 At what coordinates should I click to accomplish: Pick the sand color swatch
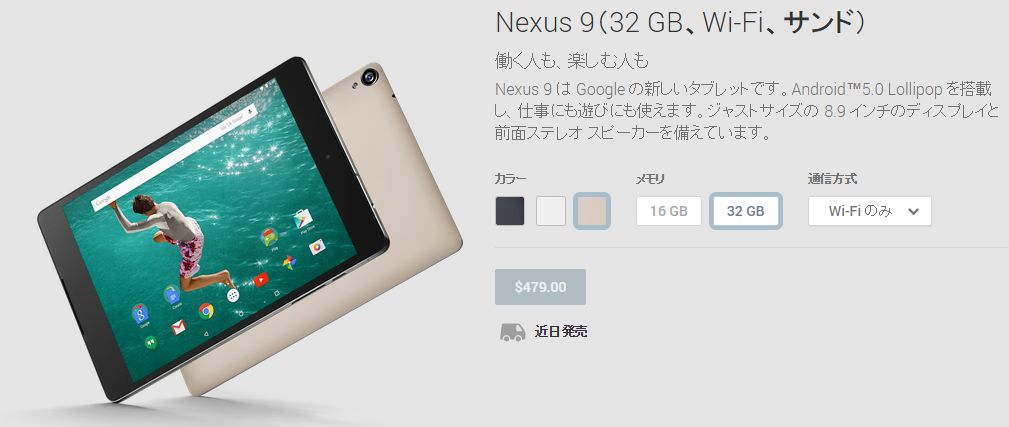click(x=592, y=211)
